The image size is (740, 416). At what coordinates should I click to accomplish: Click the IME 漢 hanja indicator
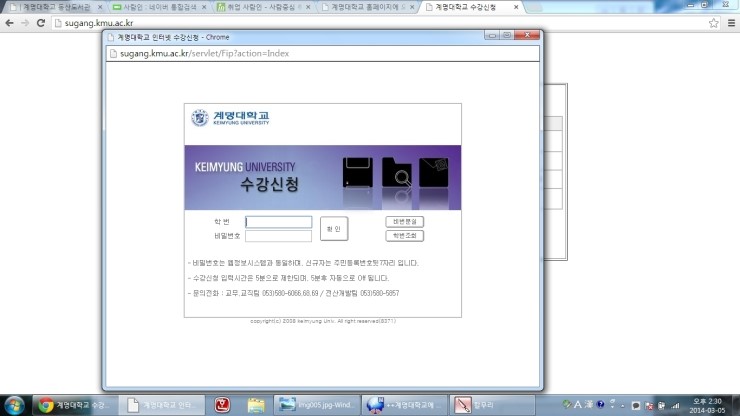[589, 405]
